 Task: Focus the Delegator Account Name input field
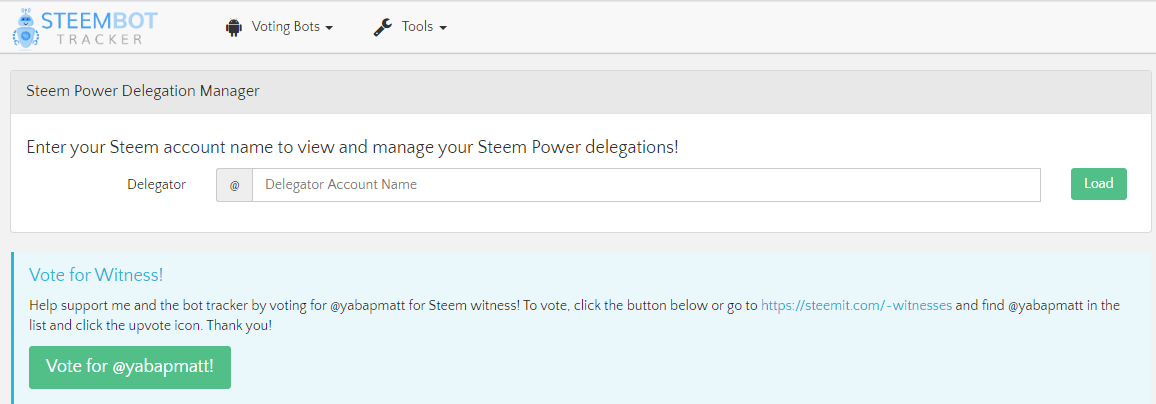pyautogui.click(x=645, y=185)
